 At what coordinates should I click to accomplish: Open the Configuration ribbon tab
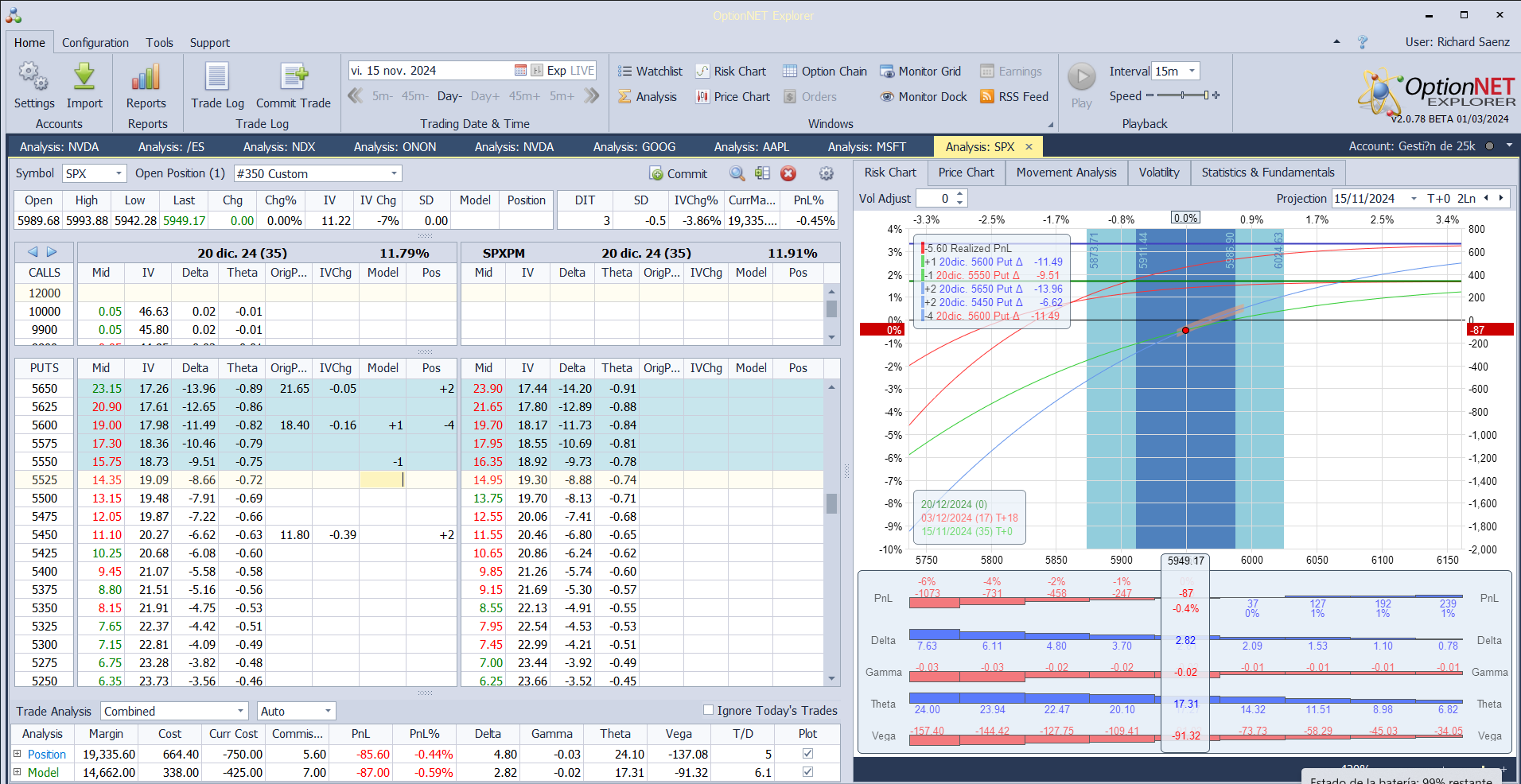tap(95, 43)
